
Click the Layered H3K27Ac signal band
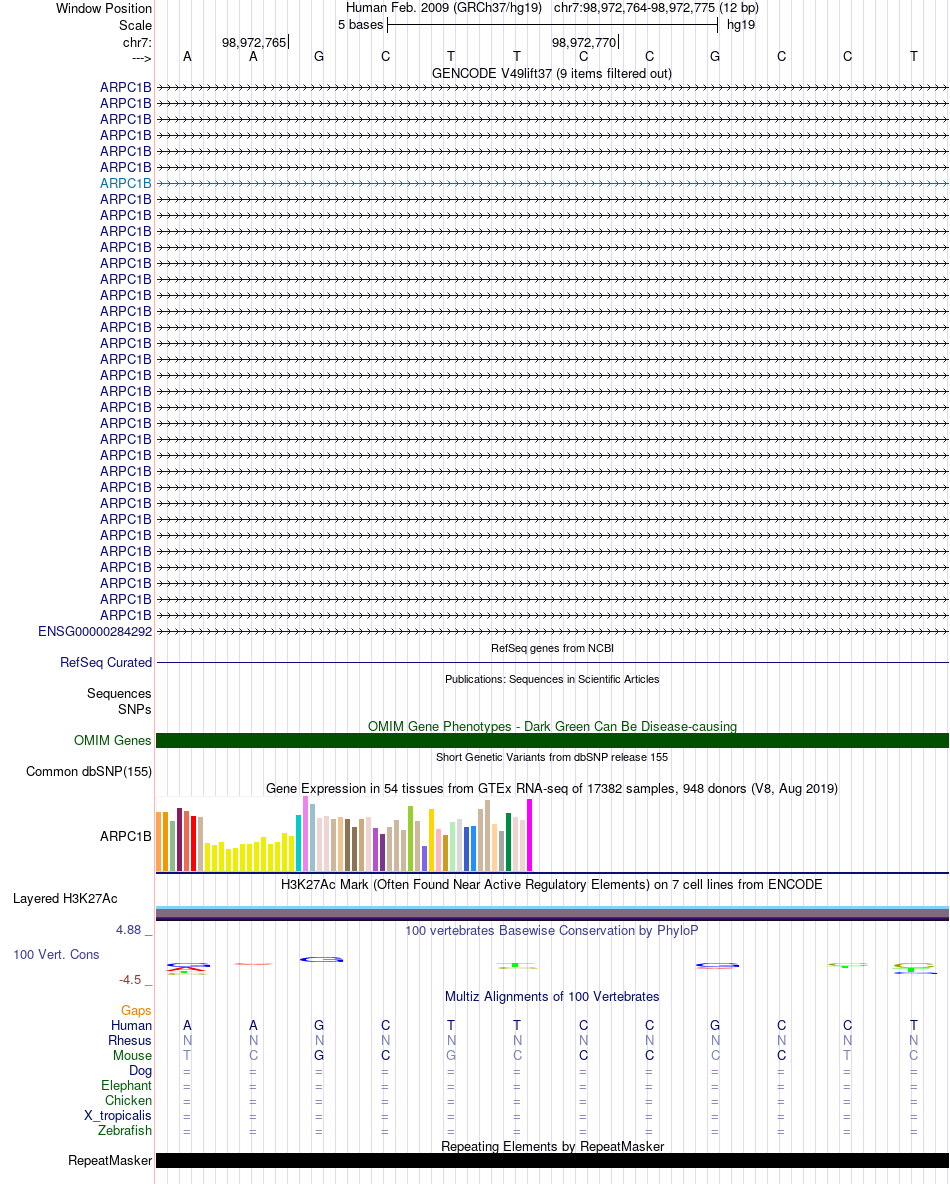click(552, 913)
